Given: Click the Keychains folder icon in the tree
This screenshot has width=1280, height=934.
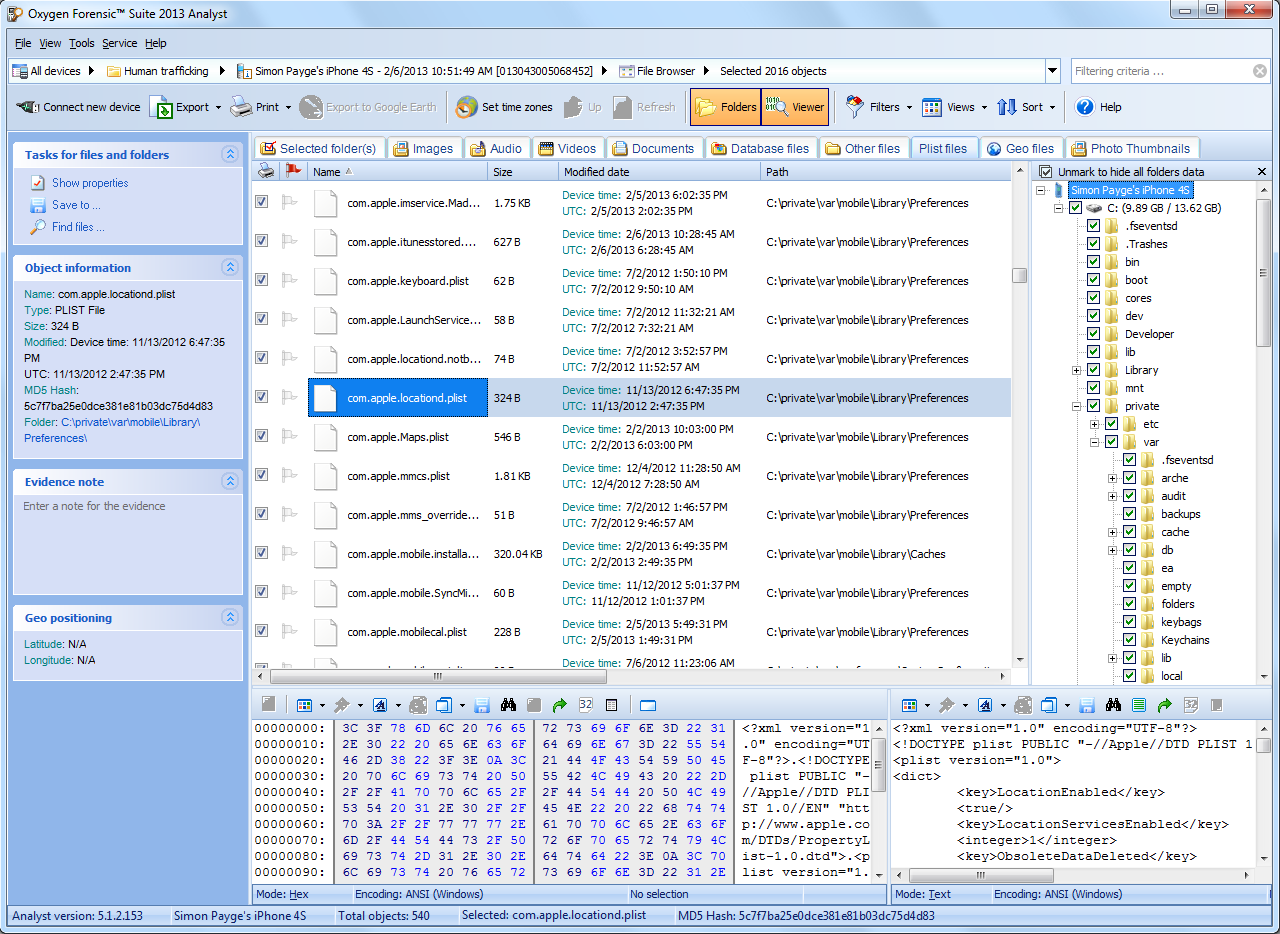Looking at the screenshot, I should (x=1148, y=640).
